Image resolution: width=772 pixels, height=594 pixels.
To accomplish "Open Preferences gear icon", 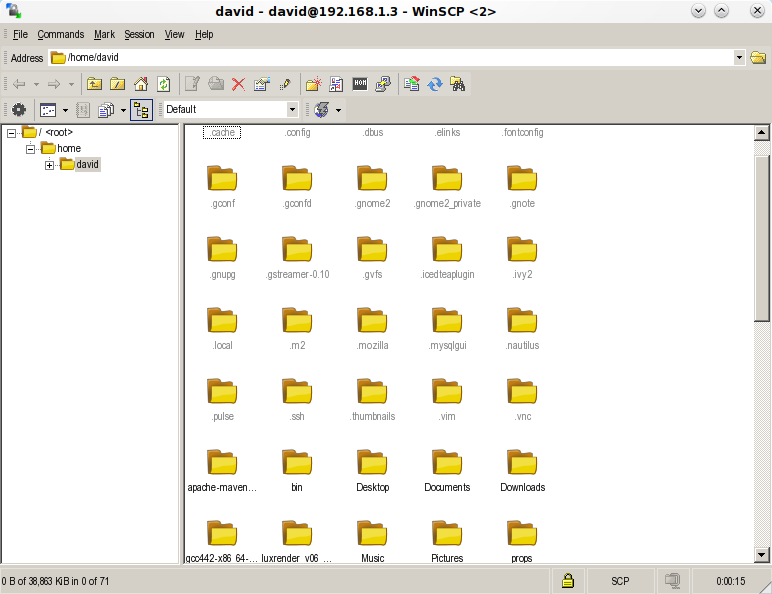I will [19, 110].
